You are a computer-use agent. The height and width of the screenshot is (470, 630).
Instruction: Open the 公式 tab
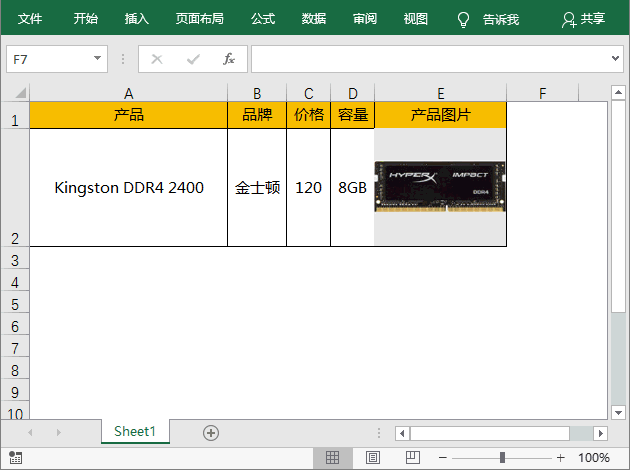click(x=263, y=18)
